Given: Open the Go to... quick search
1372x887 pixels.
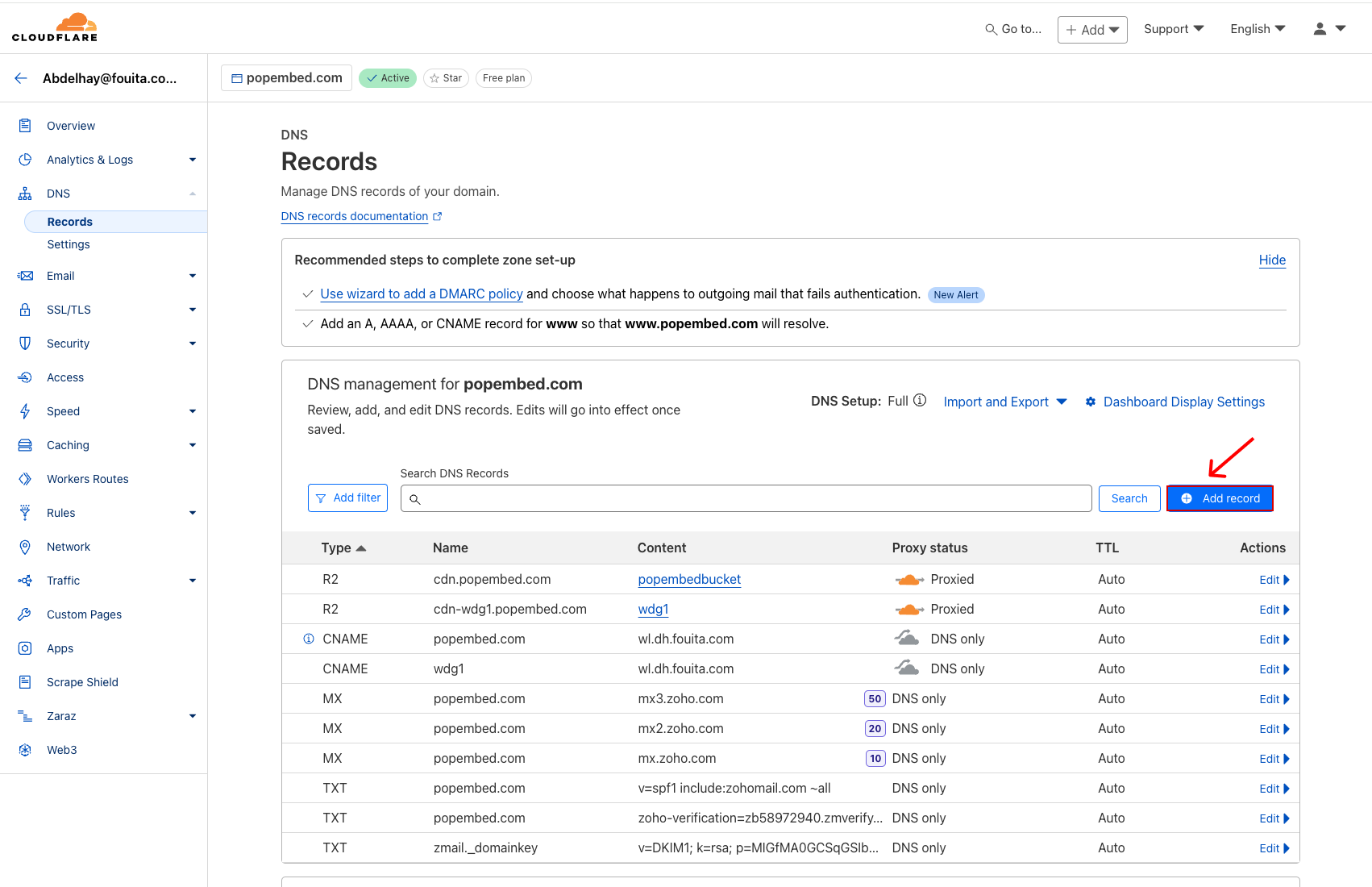Looking at the screenshot, I should click(1013, 29).
